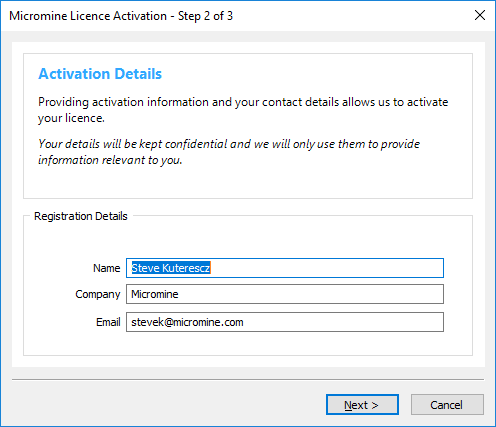The height and width of the screenshot is (427, 496).
Task: Click the separator line above the buttons
Action: tap(248, 379)
